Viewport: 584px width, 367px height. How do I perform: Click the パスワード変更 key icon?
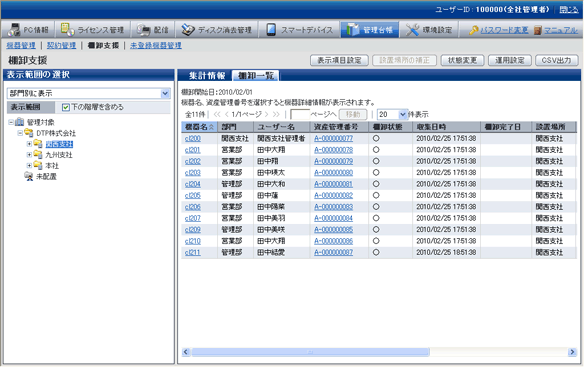click(473, 30)
